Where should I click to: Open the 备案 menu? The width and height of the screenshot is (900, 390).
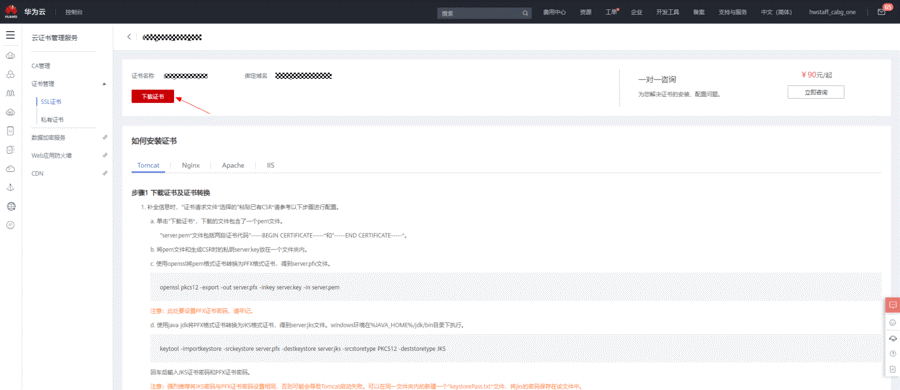point(699,12)
